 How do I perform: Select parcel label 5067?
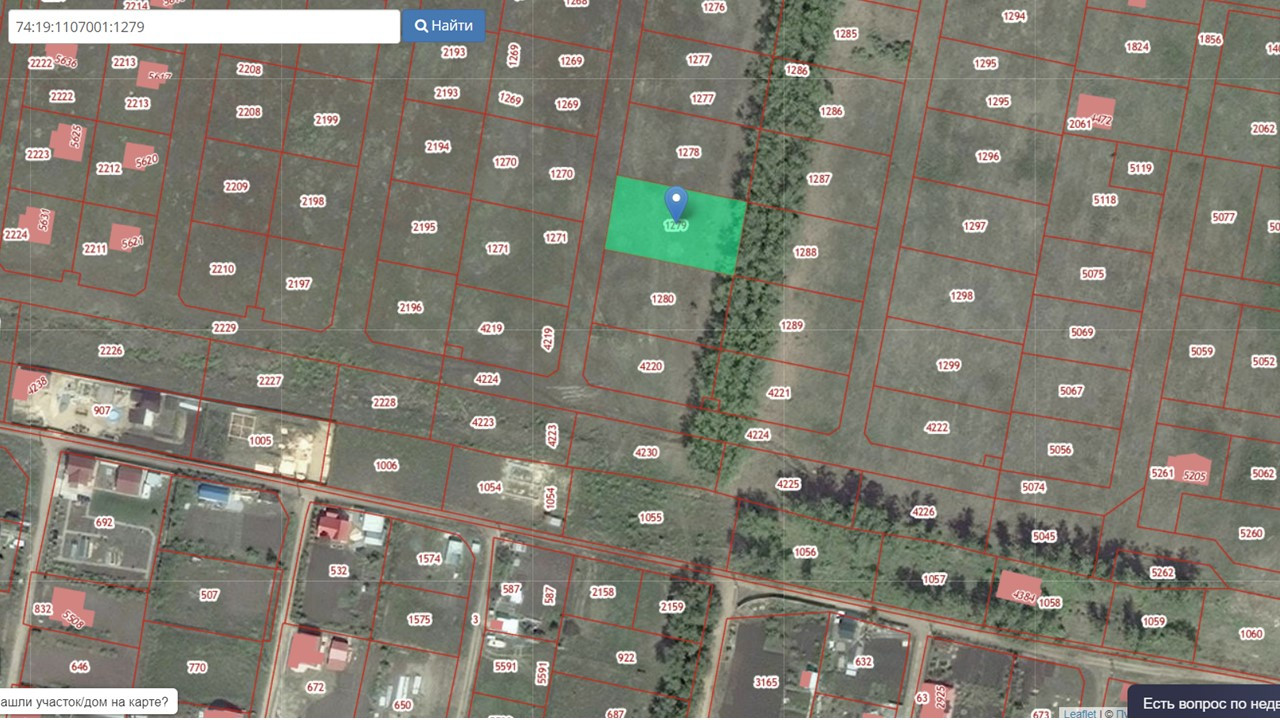point(1071,391)
